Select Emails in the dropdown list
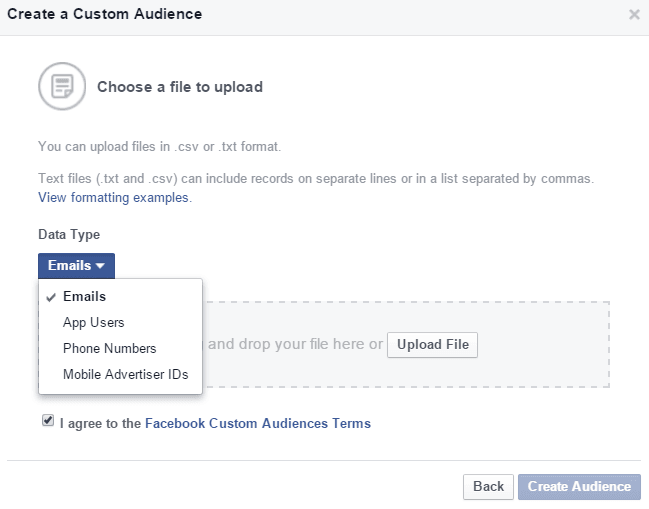This screenshot has height=509, width=649. point(120,297)
